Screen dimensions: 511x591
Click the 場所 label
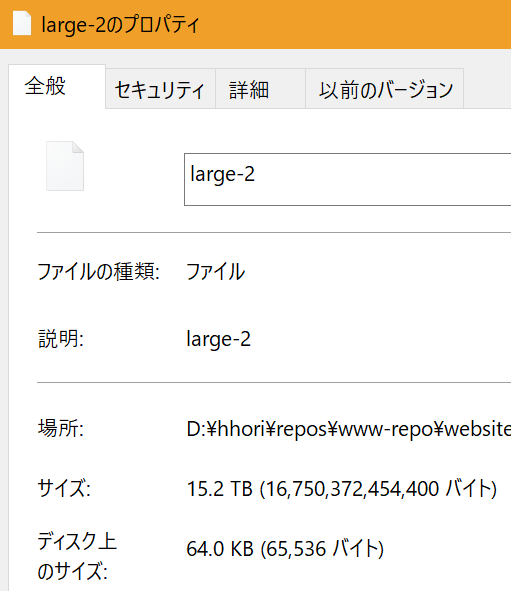(61, 429)
